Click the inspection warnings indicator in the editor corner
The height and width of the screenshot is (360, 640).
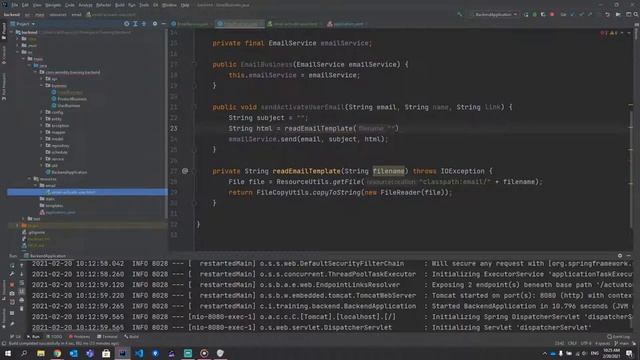tap(610, 33)
